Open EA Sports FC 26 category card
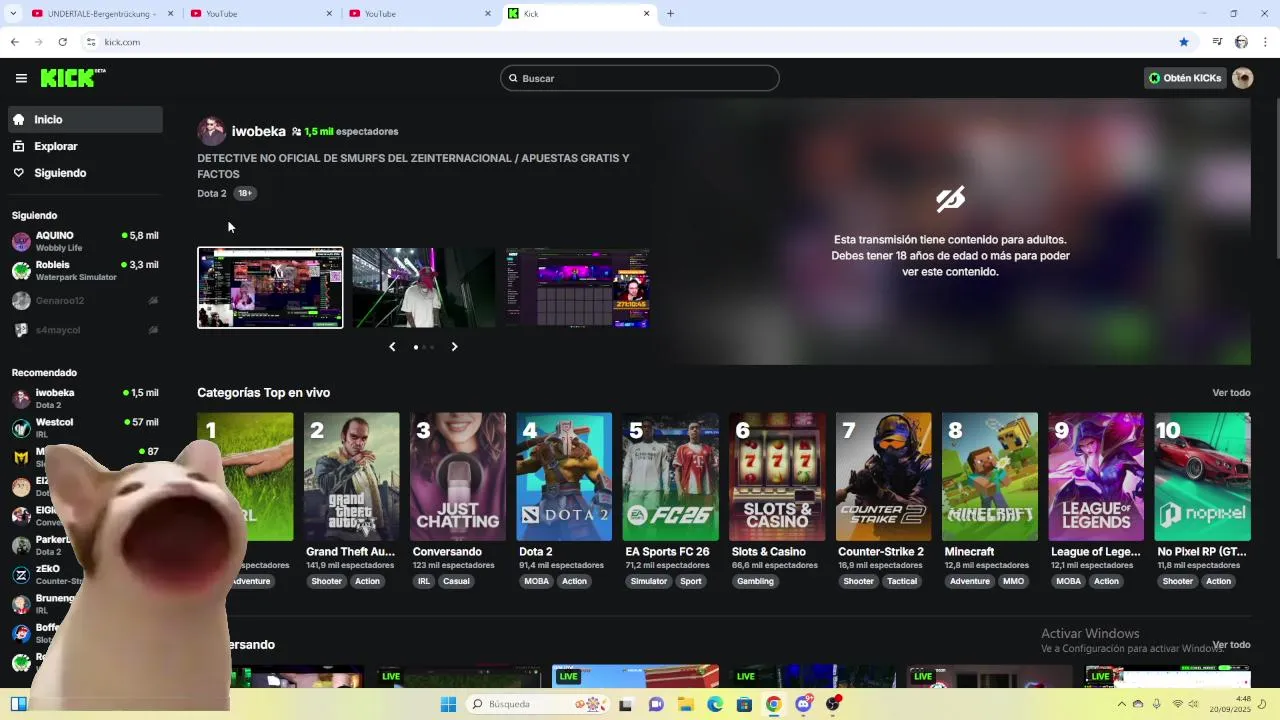Image resolution: width=1280 pixels, height=720 pixels. [x=670, y=477]
